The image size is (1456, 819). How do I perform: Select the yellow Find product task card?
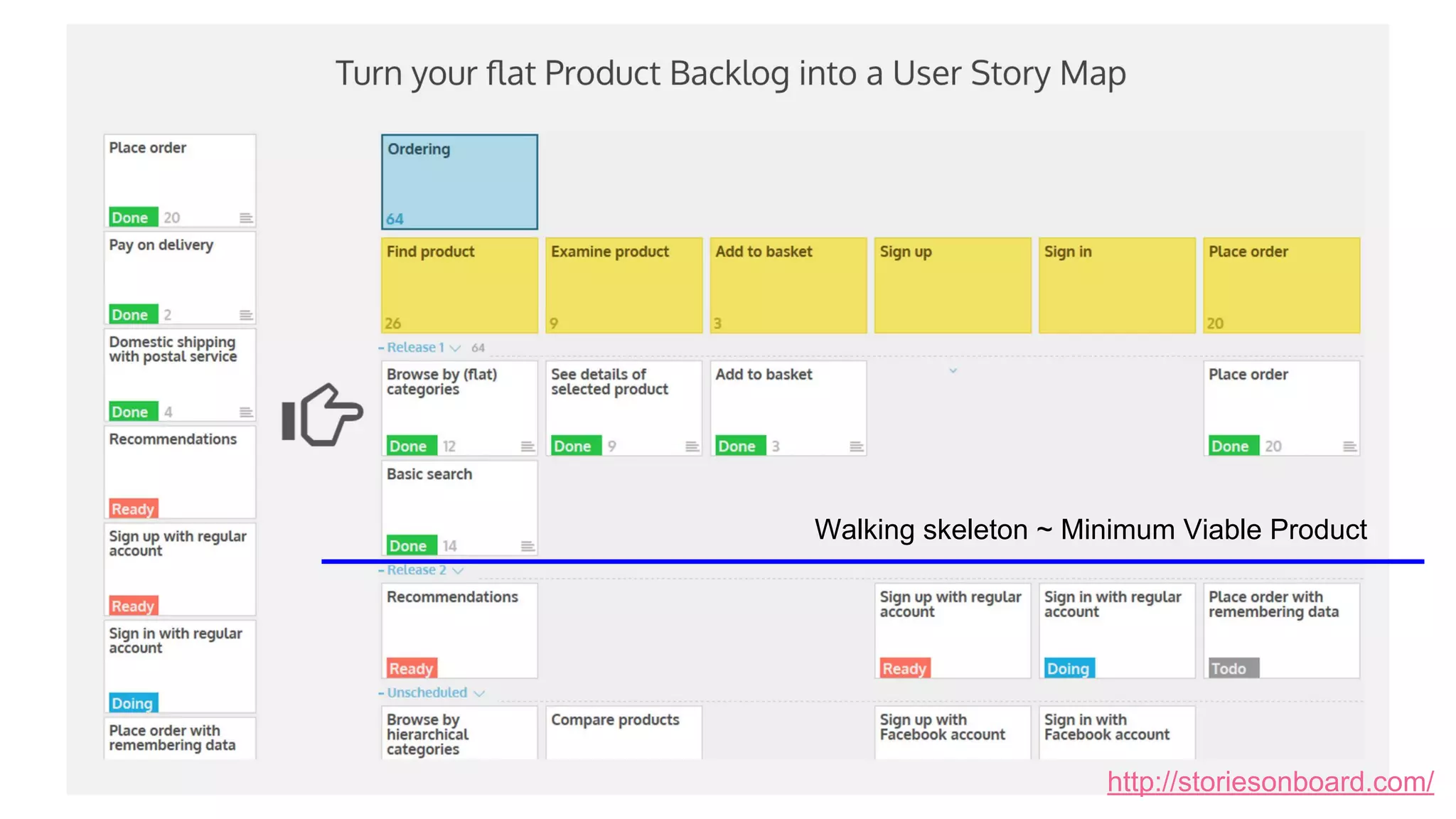[x=459, y=284]
